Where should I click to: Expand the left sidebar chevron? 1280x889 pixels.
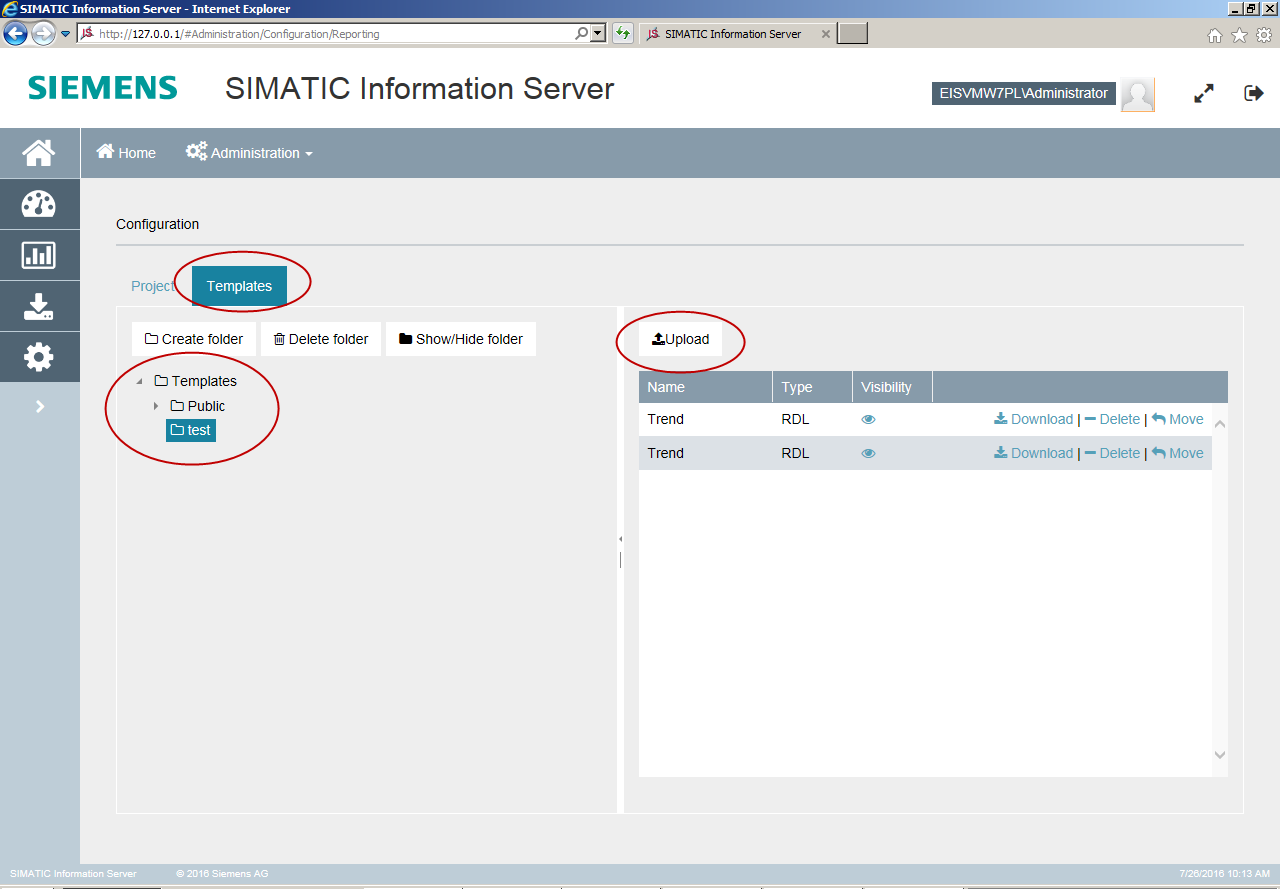[x=40, y=406]
